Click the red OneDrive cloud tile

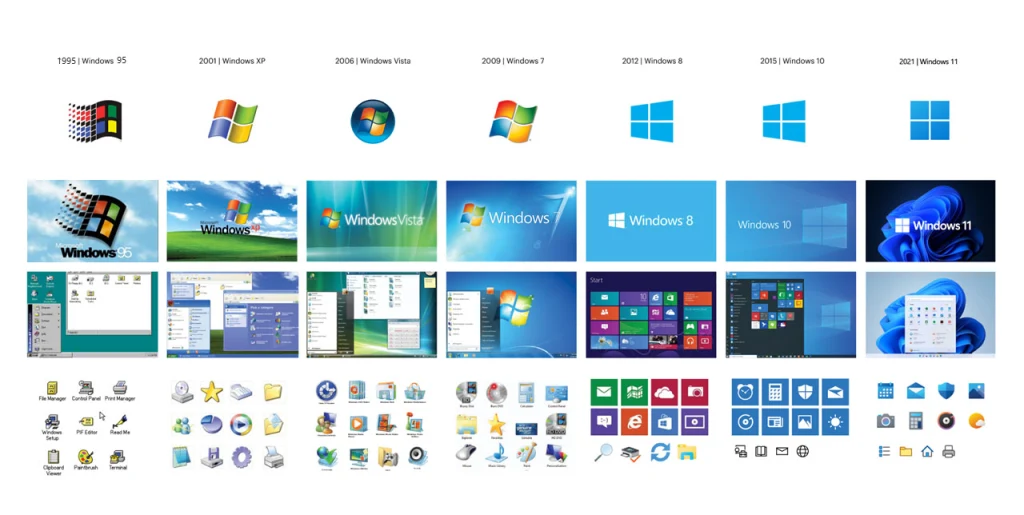pyautogui.click(x=664, y=392)
